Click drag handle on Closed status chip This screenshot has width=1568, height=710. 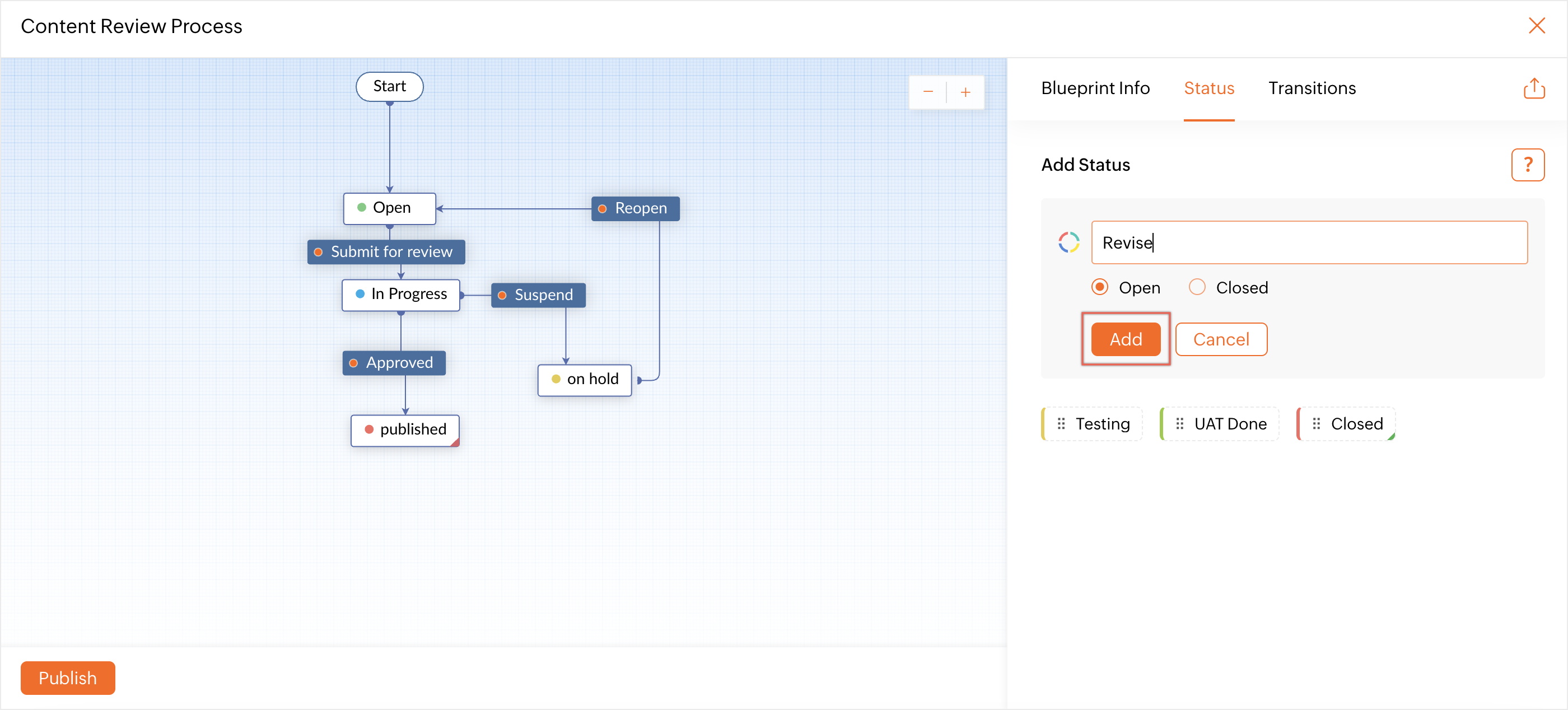(x=1316, y=423)
